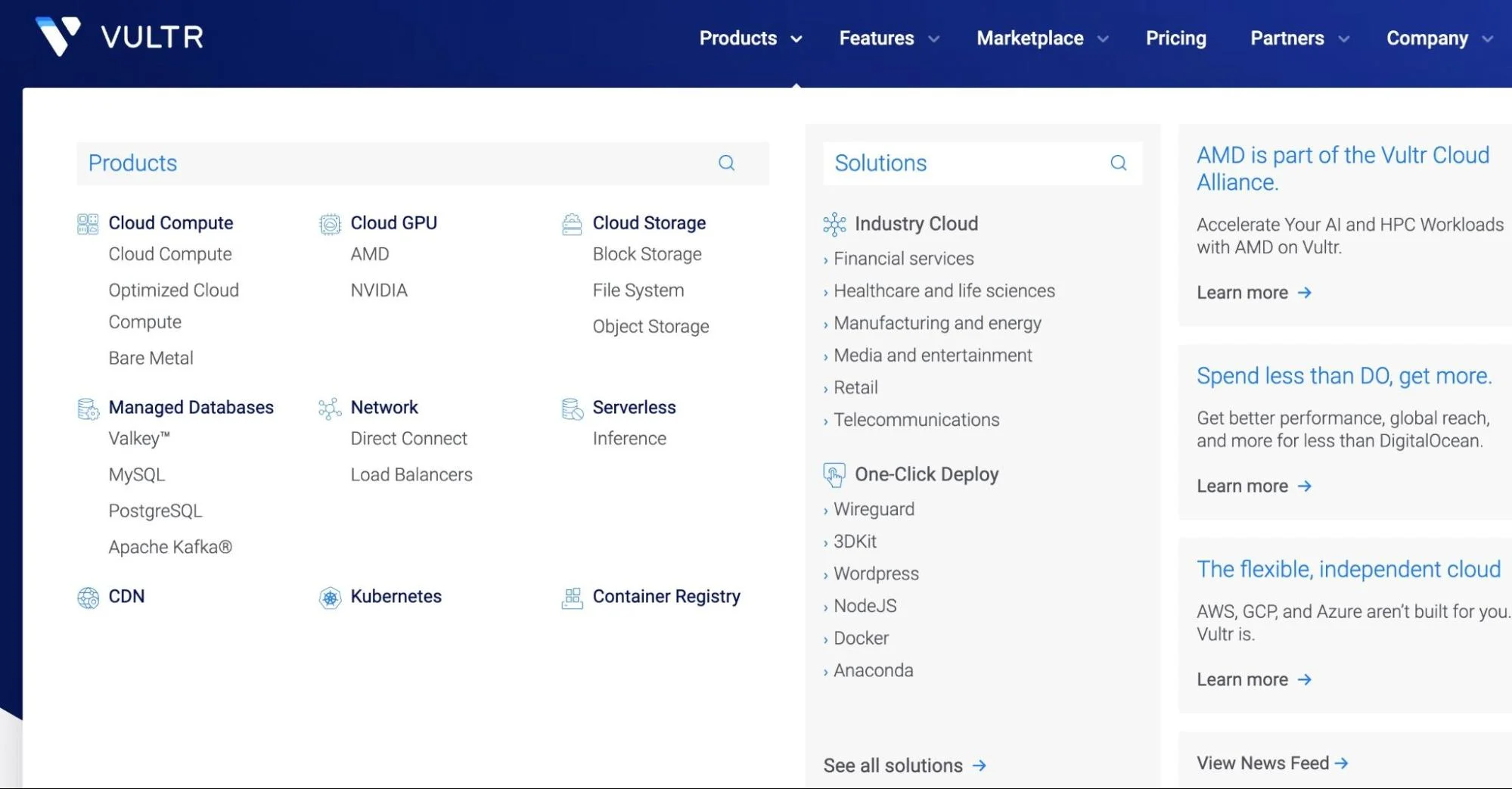
Task: Click the Cloud Storage icon
Action: (572, 224)
